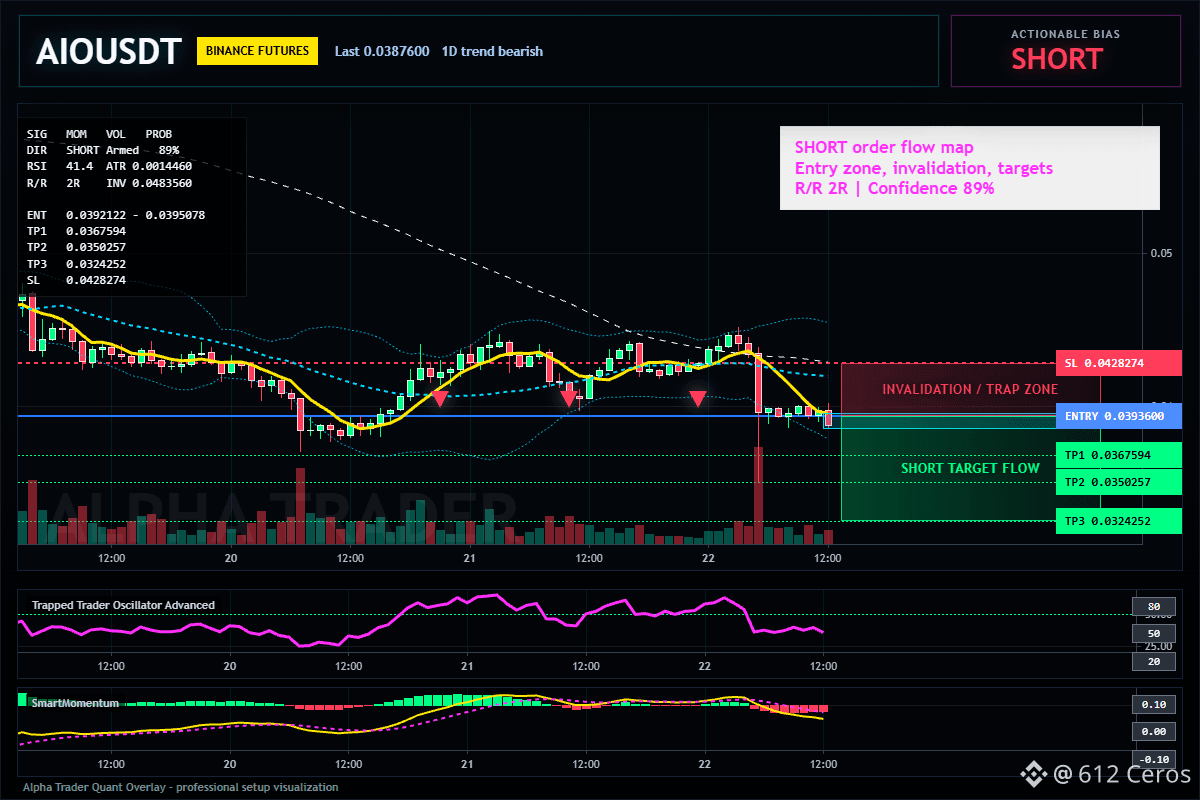Click the green TP1 0.0367594 price tag
This screenshot has width=1200, height=800.
click(1118, 455)
